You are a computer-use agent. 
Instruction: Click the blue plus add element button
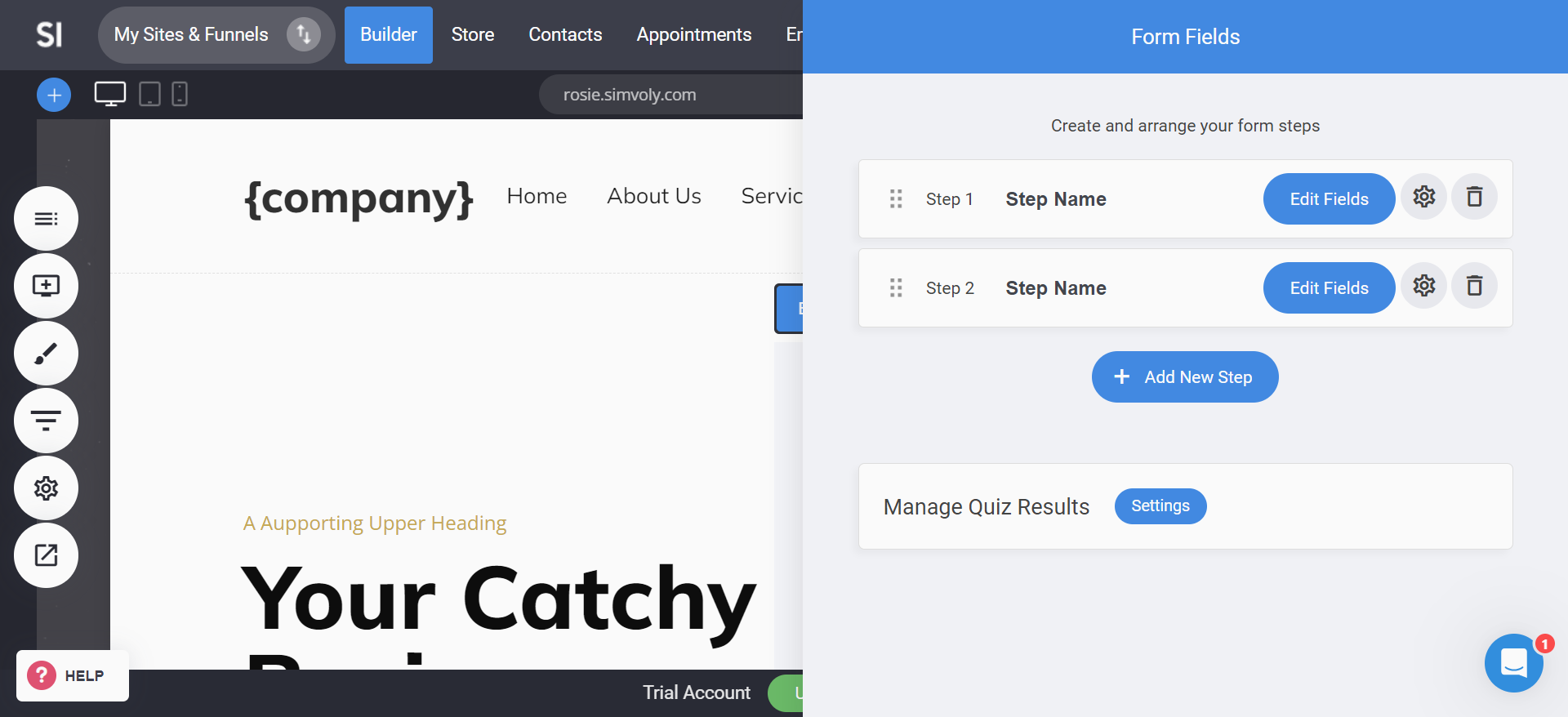click(x=54, y=96)
